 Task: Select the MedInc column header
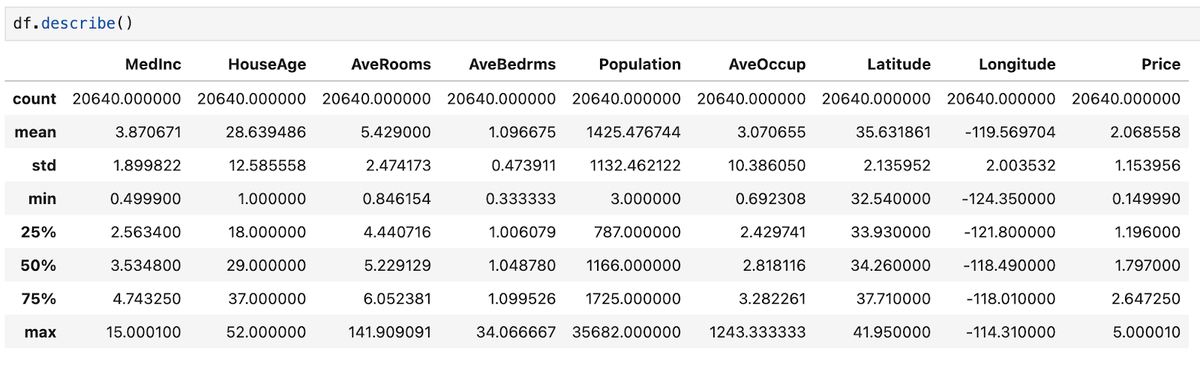155,64
